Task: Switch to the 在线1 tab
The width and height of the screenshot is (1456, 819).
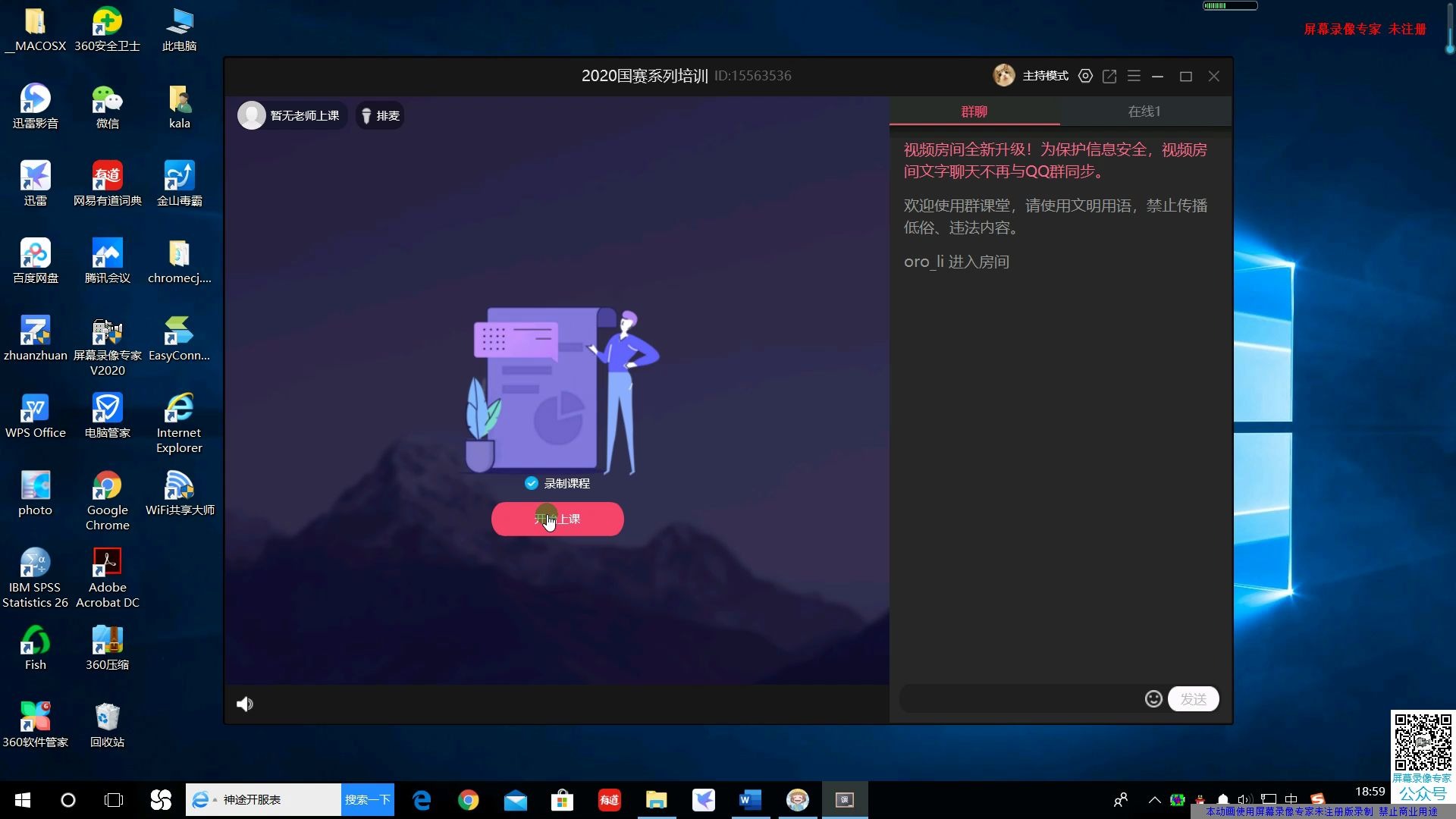Action: pyautogui.click(x=1145, y=111)
